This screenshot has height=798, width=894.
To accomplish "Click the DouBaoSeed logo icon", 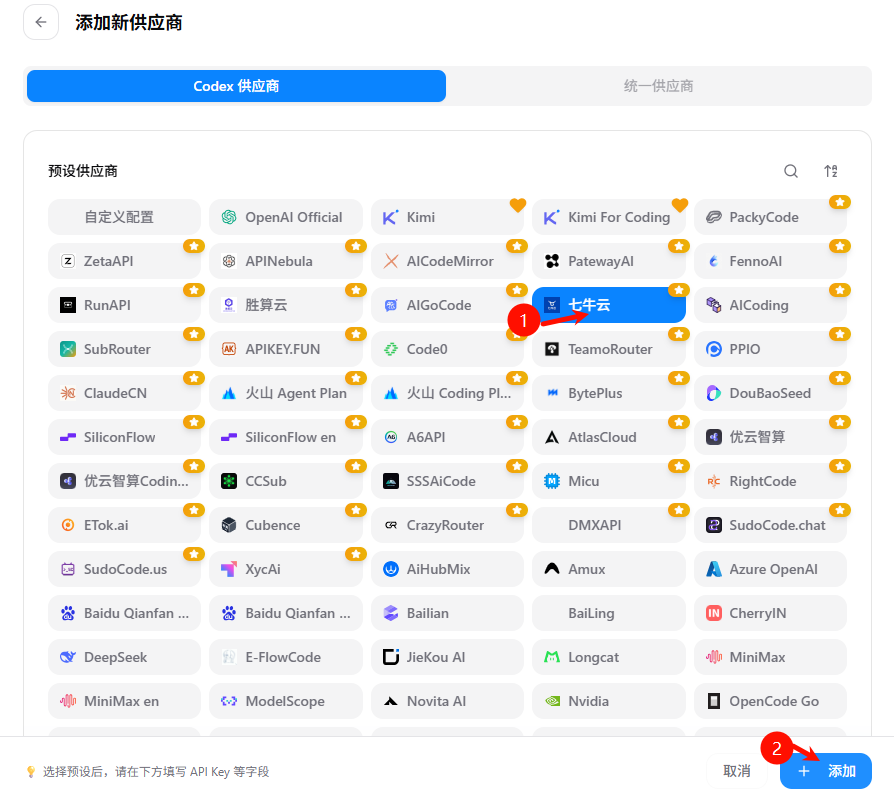I will tap(714, 393).
